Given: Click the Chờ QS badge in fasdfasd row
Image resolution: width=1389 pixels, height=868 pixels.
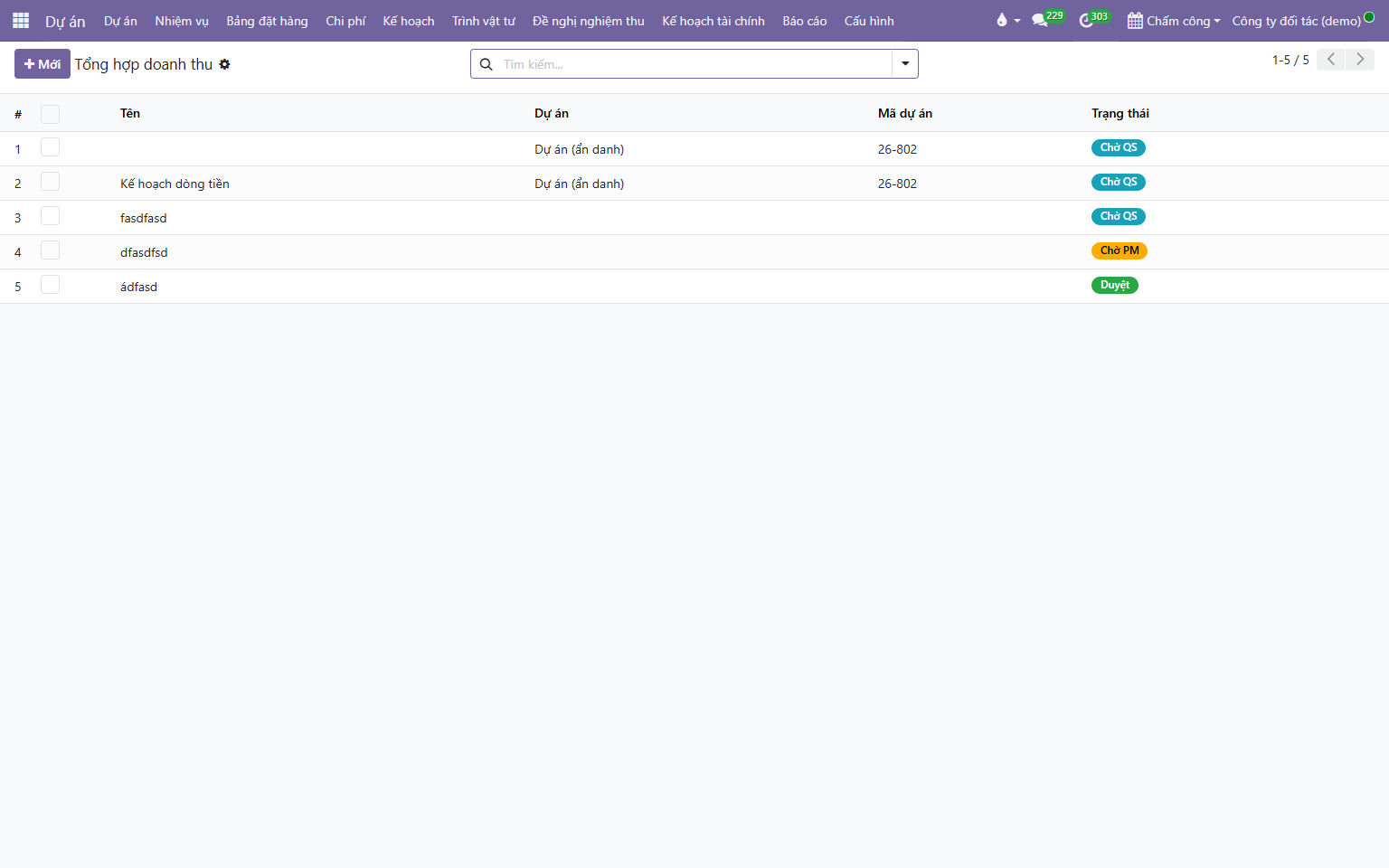Looking at the screenshot, I should pyautogui.click(x=1119, y=216).
